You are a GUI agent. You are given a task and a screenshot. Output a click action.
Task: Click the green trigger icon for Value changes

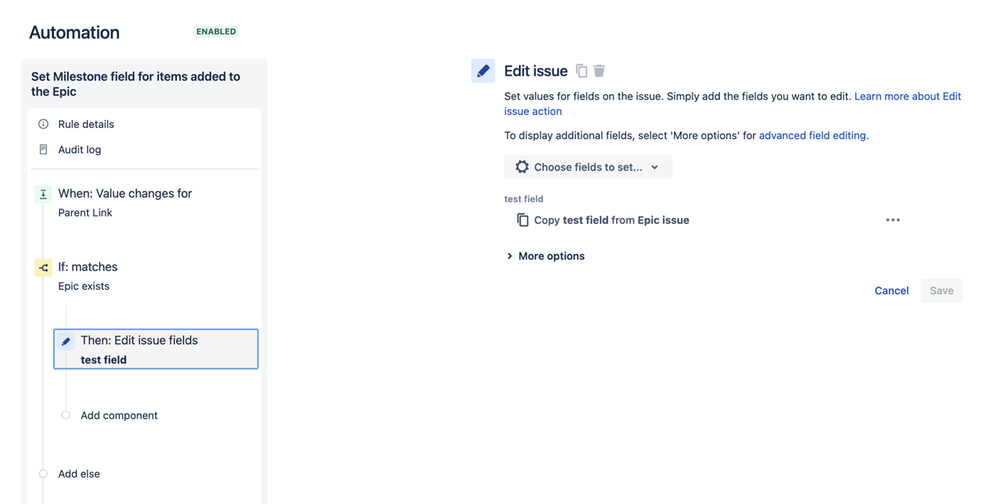(43, 194)
